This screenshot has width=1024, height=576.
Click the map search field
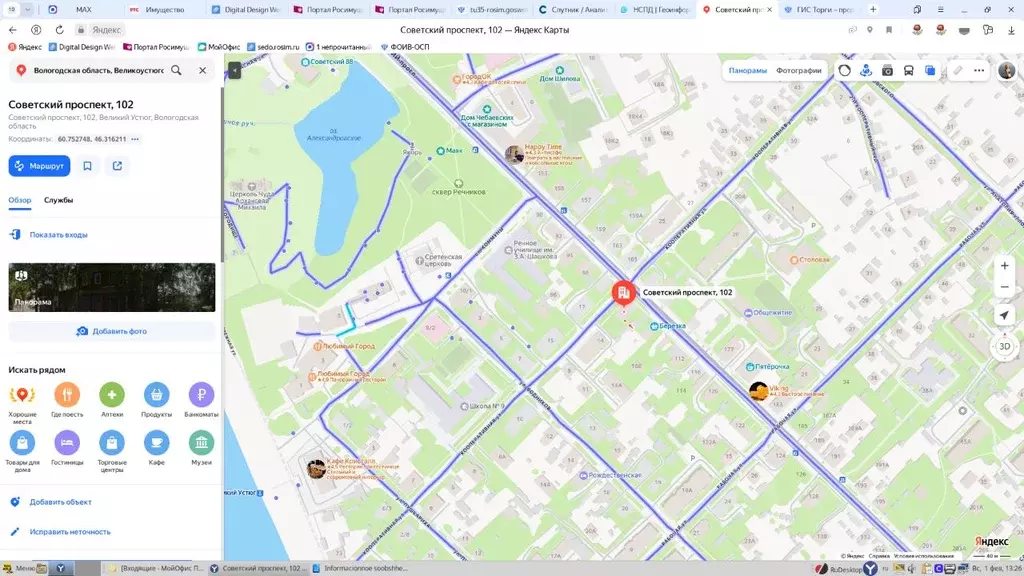[98, 70]
